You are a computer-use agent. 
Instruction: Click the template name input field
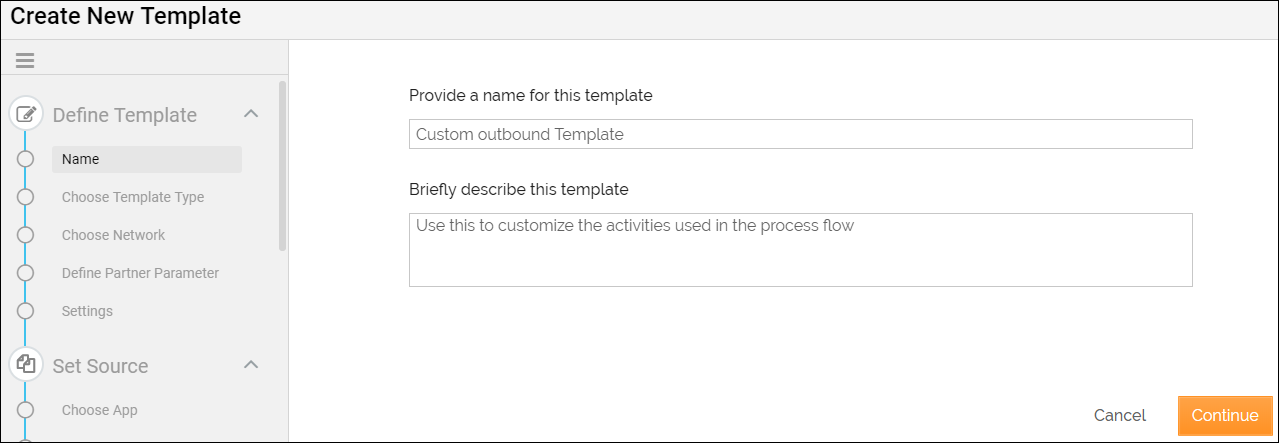click(x=800, y=134)
